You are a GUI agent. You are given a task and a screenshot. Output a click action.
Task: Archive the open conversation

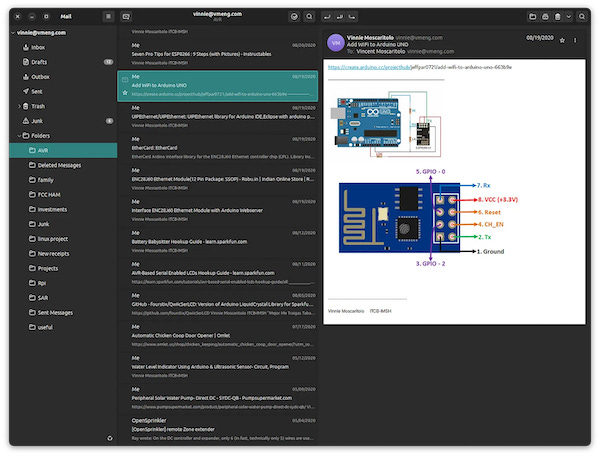click(545, 16)
